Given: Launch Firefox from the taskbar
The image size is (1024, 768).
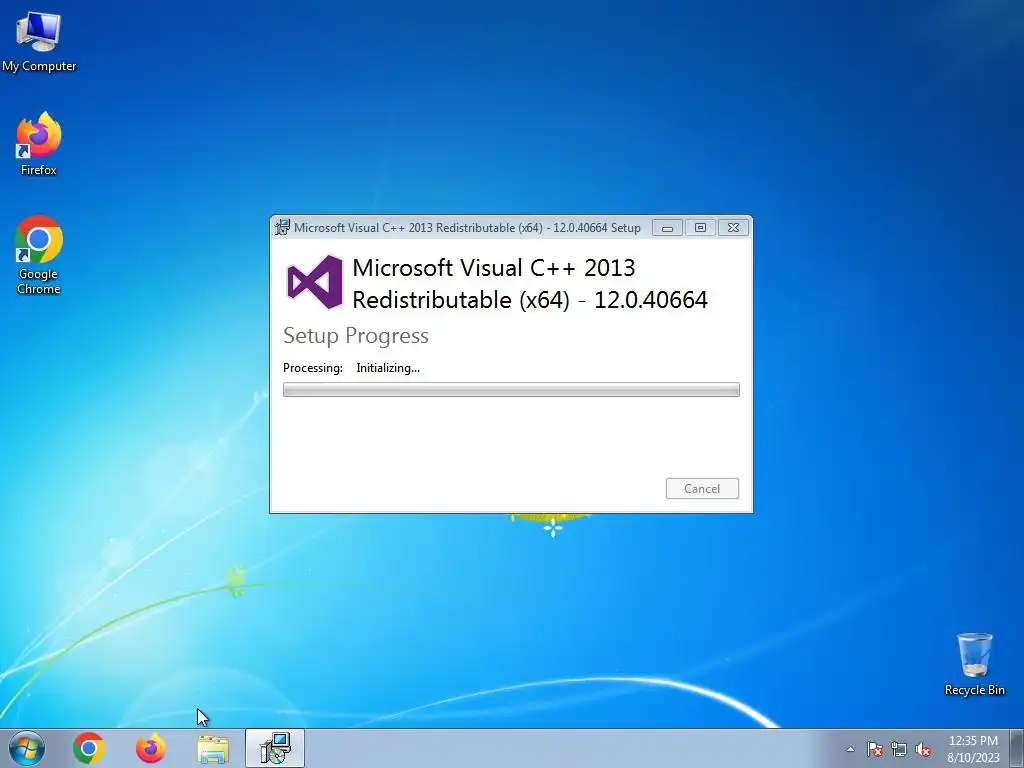Looking at the screenshot, I should tap(151, 748).
